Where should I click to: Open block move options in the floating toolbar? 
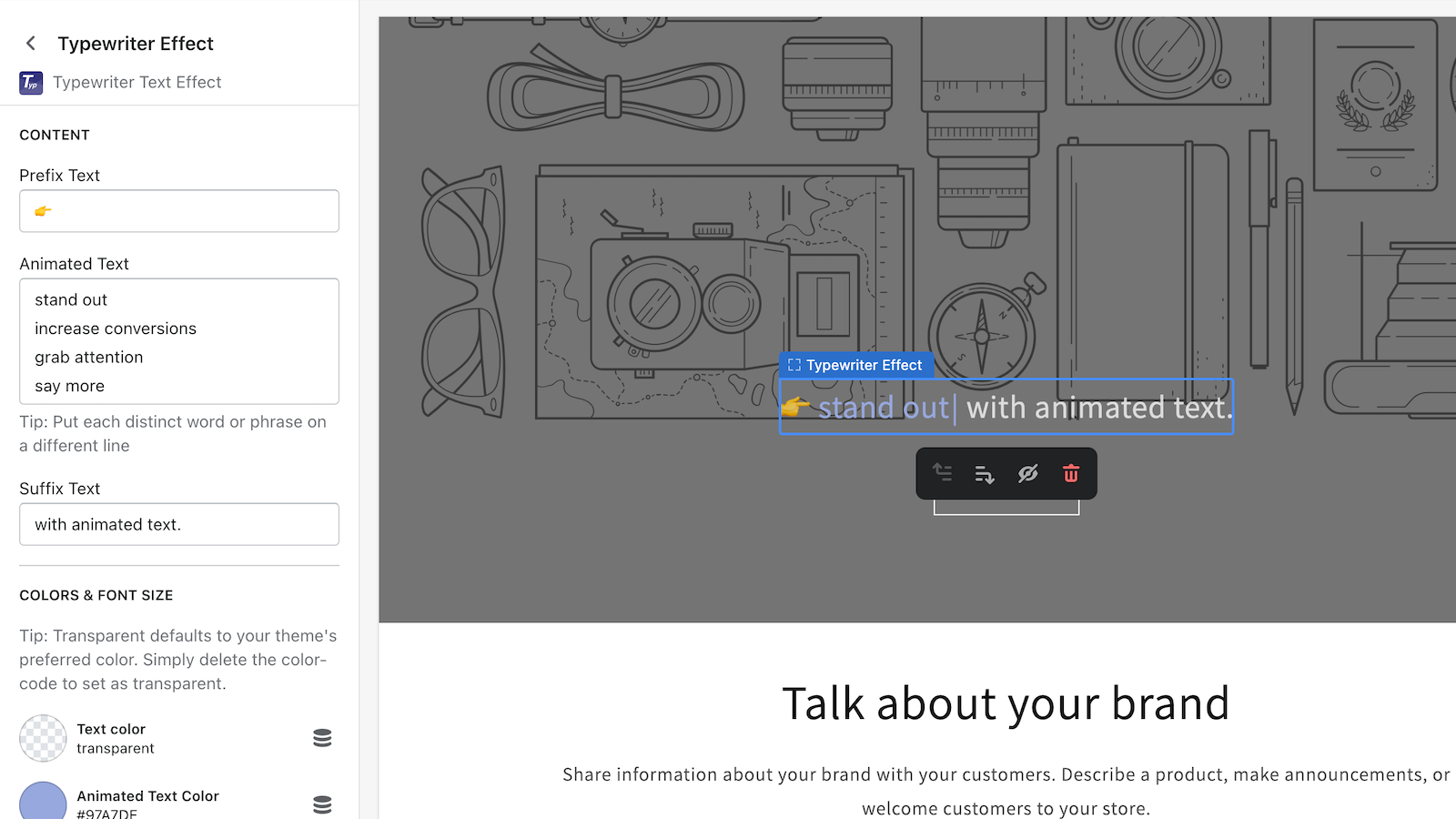(985, 473)
